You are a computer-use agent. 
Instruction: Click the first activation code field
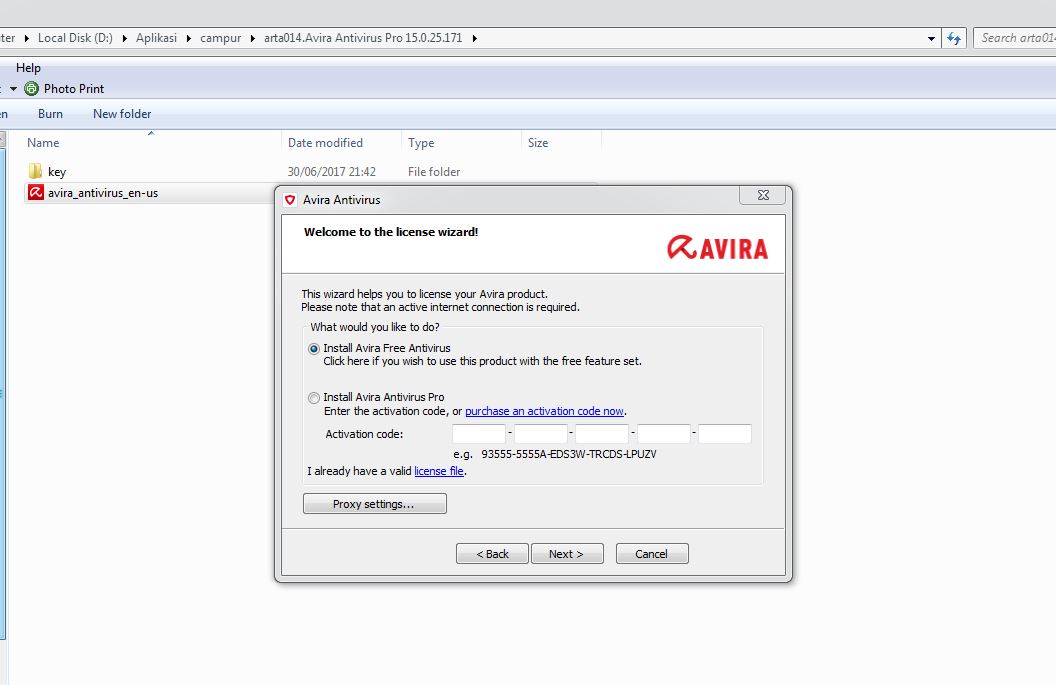tap(479, 434)
